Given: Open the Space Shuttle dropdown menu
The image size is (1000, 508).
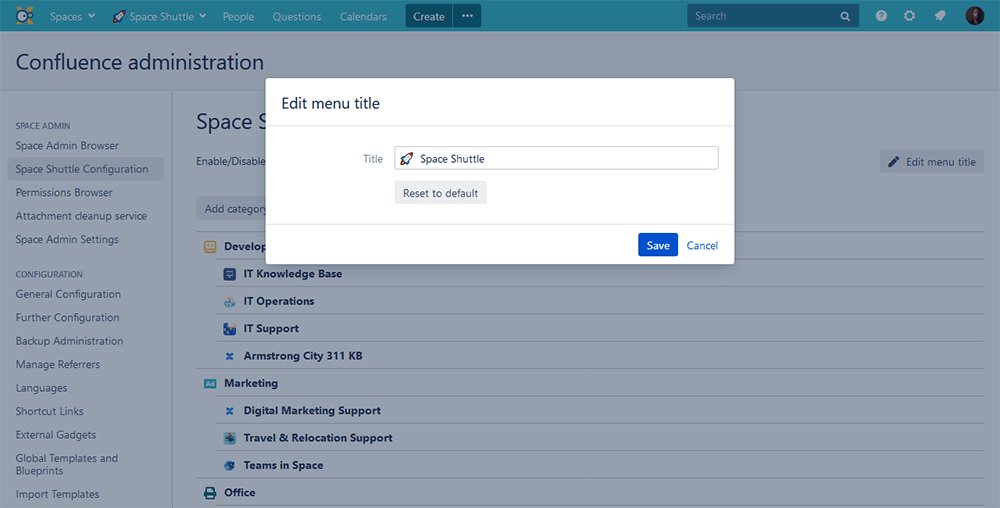Looking at the screenshot, I should (x=160, y=16).
